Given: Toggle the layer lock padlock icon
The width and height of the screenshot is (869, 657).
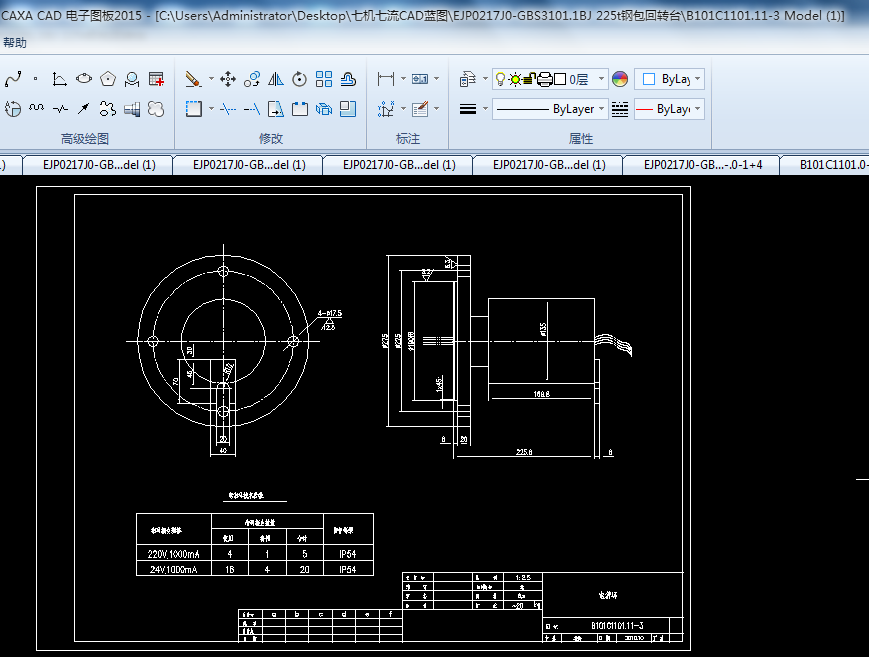Looking at the screenshot, I should 531,79.
